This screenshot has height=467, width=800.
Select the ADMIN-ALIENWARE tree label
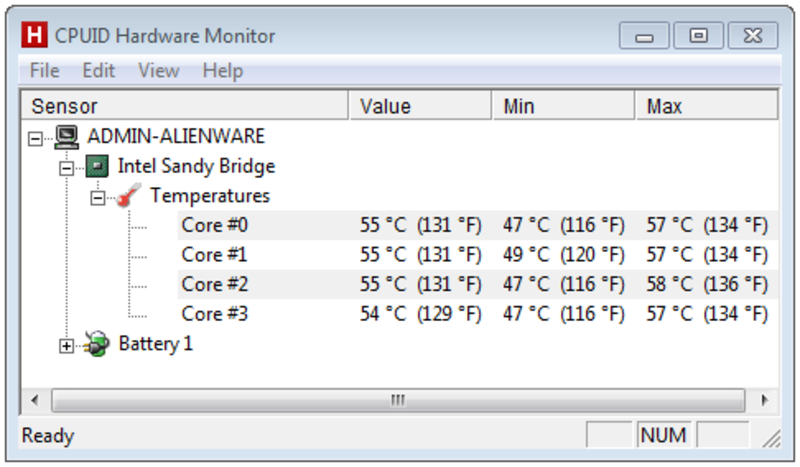coord(176,137)
